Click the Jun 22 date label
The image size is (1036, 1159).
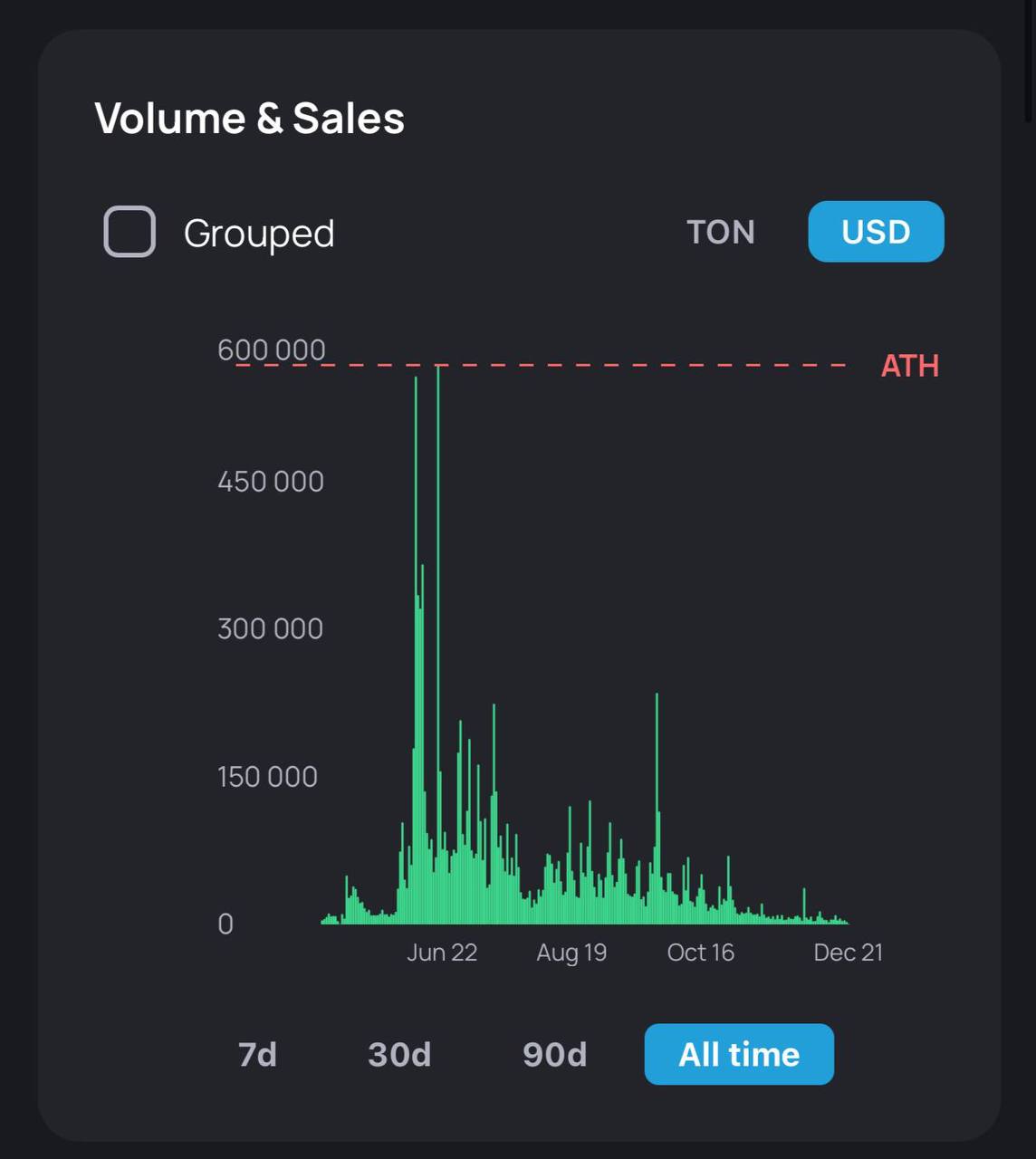coord(442,953)
